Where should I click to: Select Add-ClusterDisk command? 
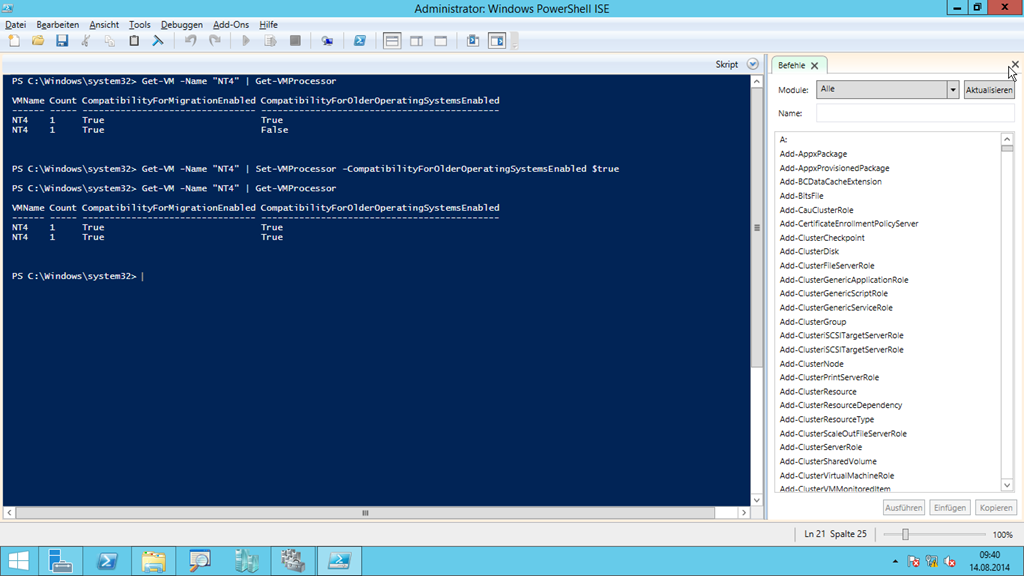(x=809, y=251)
